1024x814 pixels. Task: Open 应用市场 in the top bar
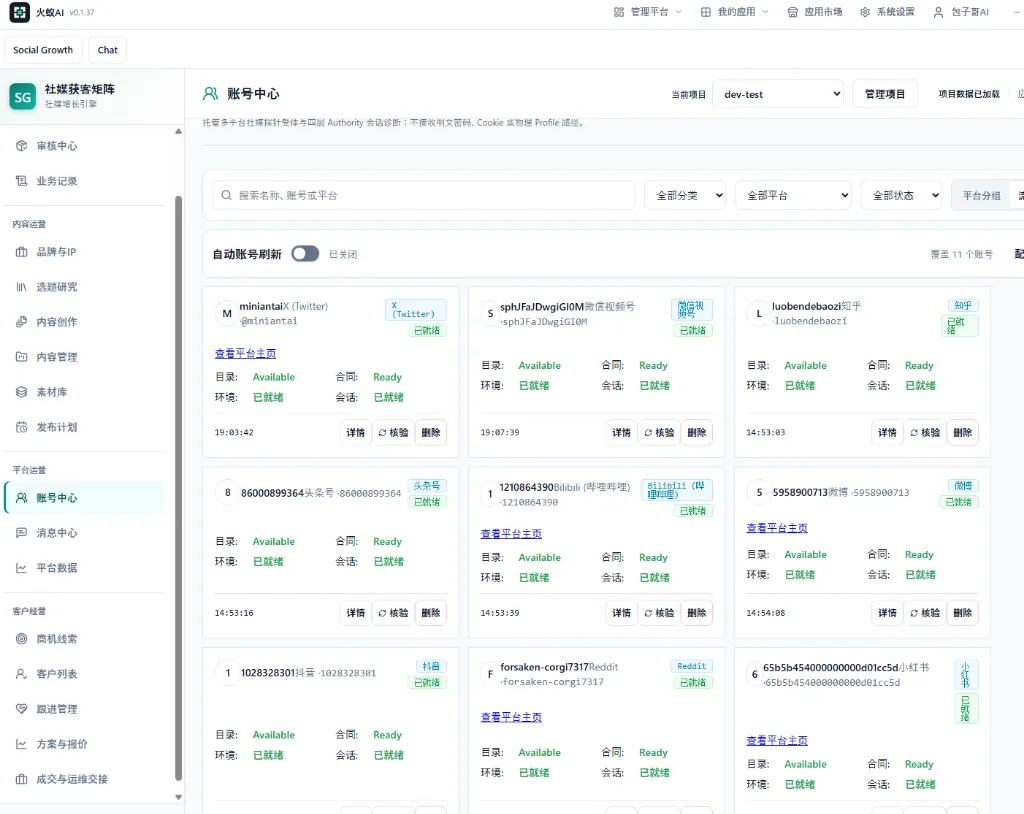click(814, 12)
